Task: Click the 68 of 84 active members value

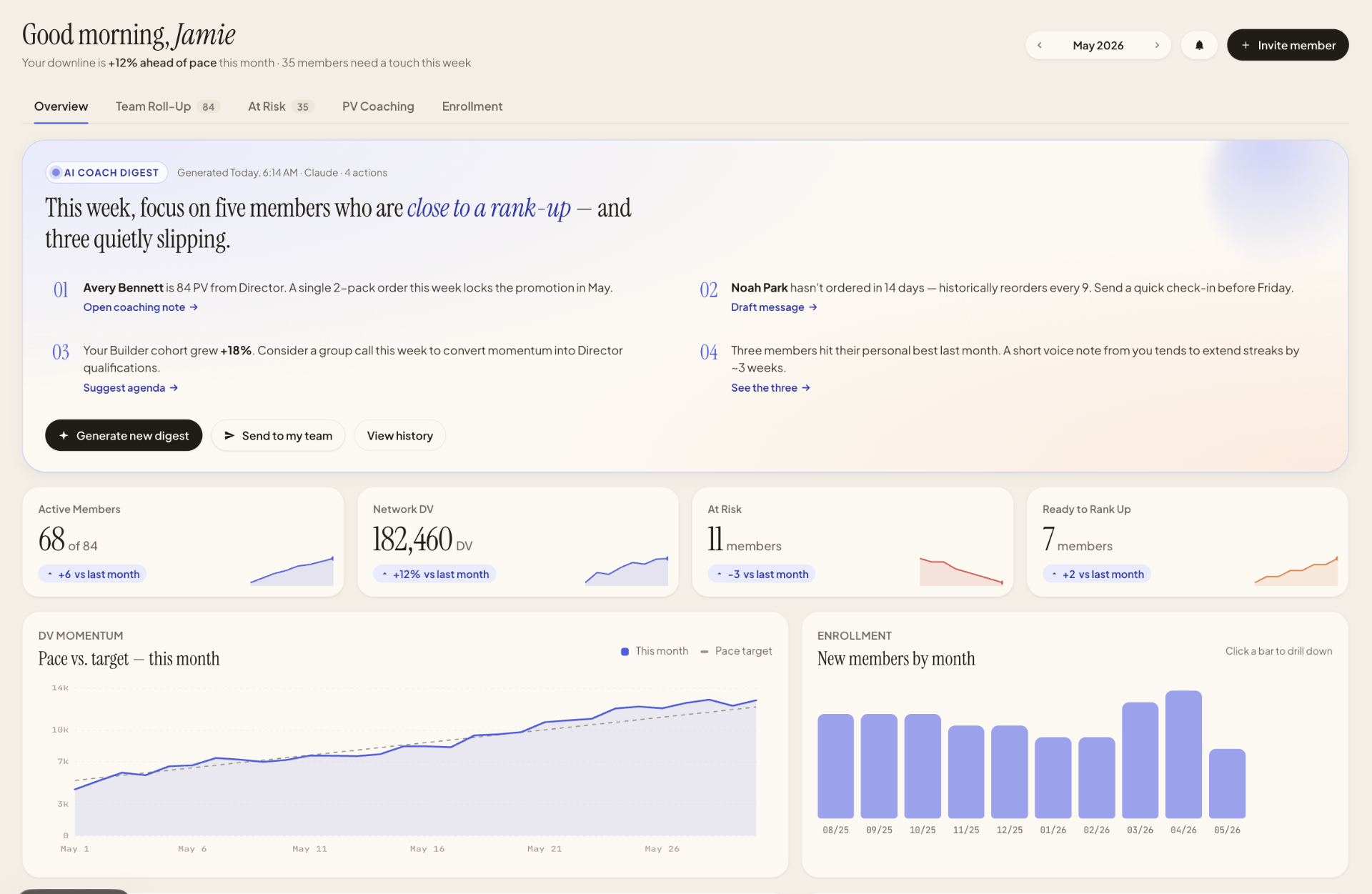Action: pyautogui.click(x=68, y=540)
